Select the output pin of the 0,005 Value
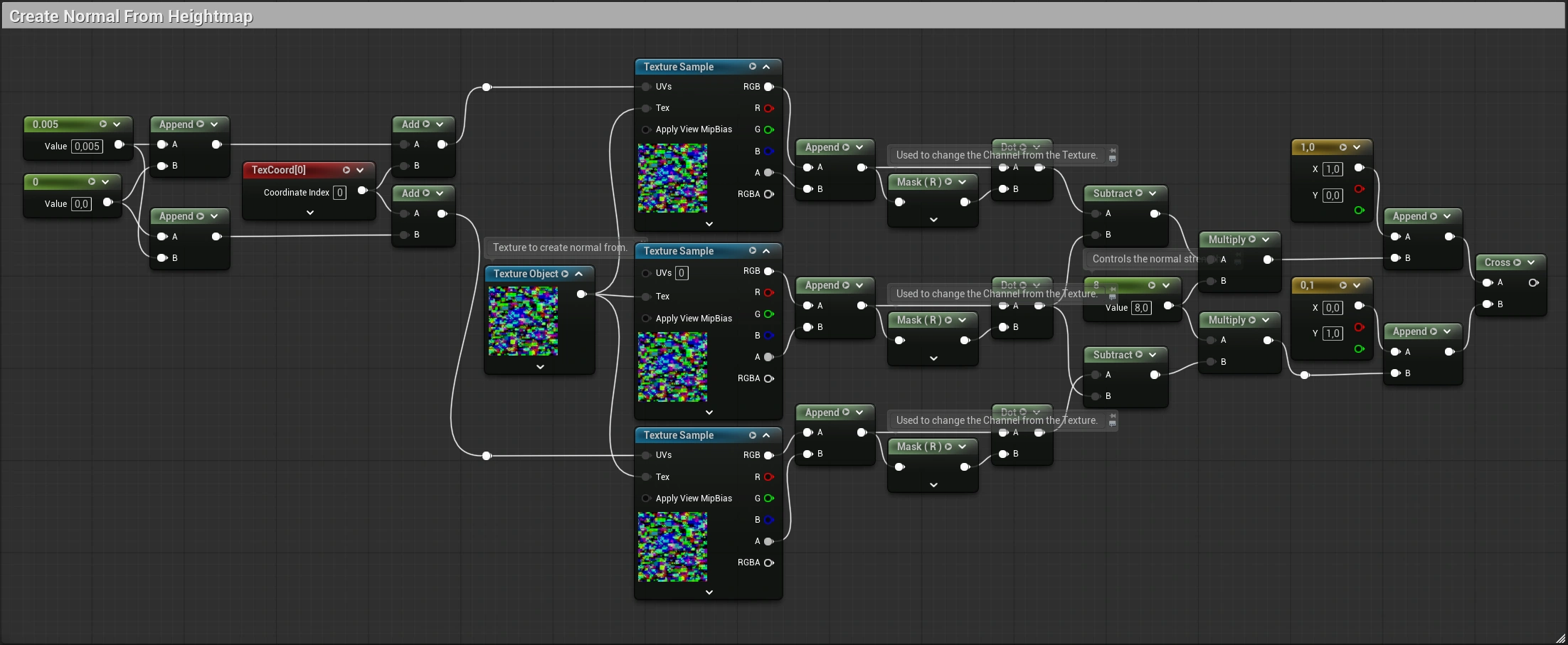1568x645 pixels. (x=119, y=144)
